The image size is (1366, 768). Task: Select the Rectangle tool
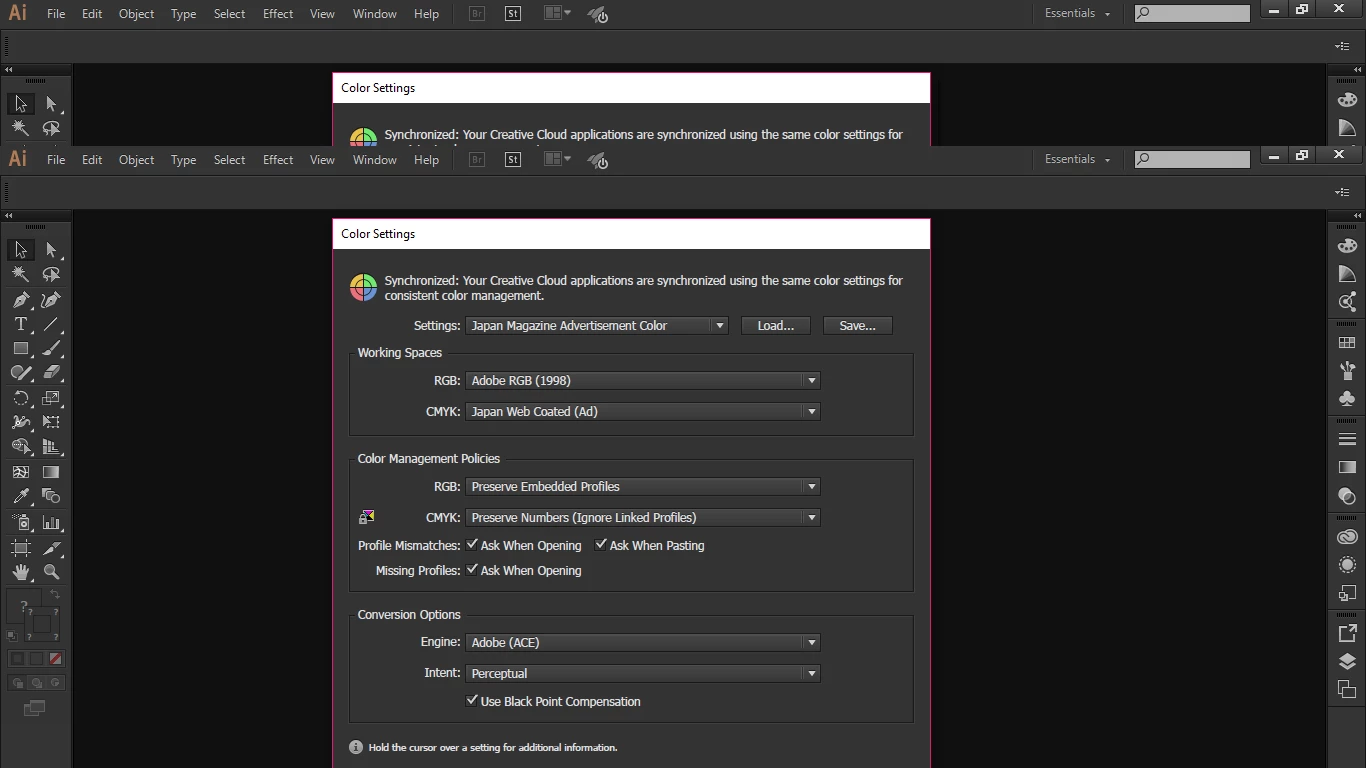click(20, 348)
